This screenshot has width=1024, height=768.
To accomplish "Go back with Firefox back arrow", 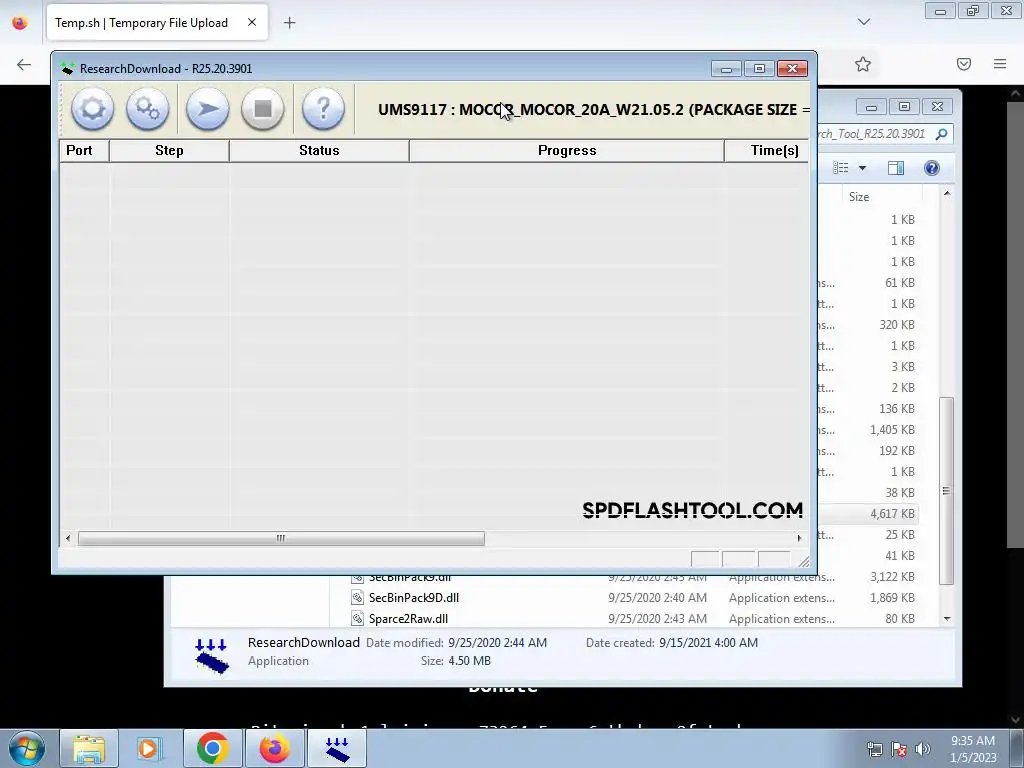I will (x=24, y=64).
